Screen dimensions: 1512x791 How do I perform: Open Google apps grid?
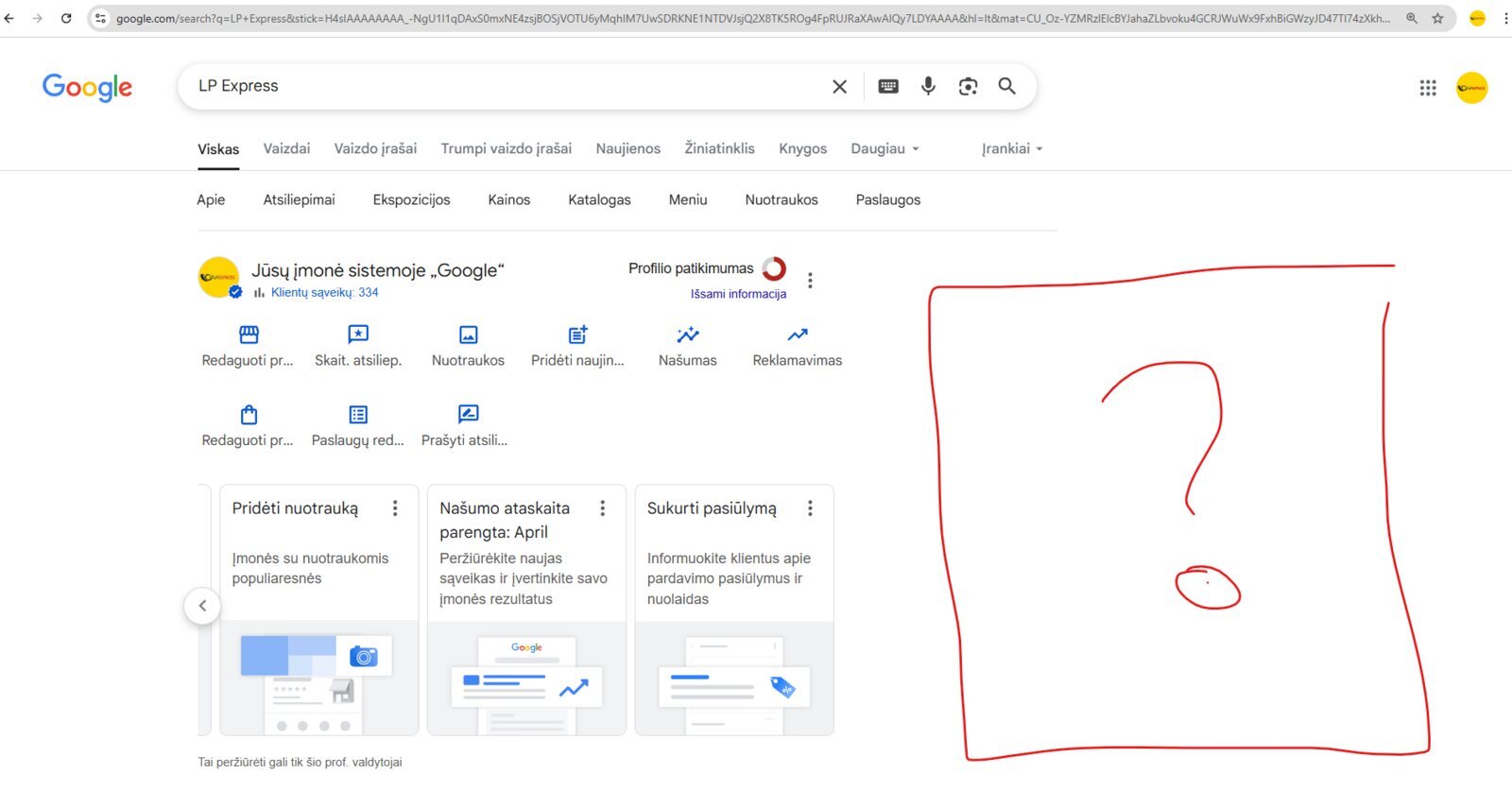pyautogui.click(x=1428, y=88)
